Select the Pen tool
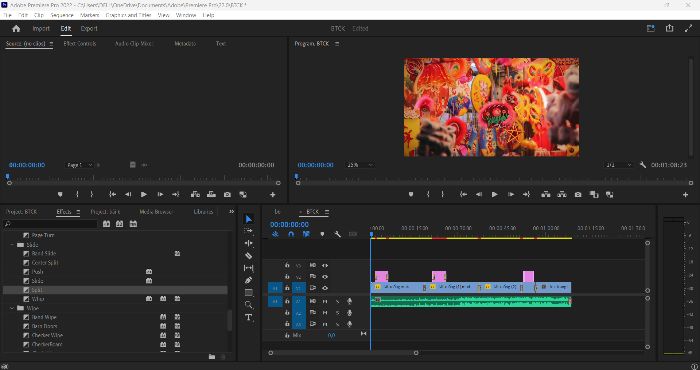The width and height of the screenshot is (700, 370). 249,280
